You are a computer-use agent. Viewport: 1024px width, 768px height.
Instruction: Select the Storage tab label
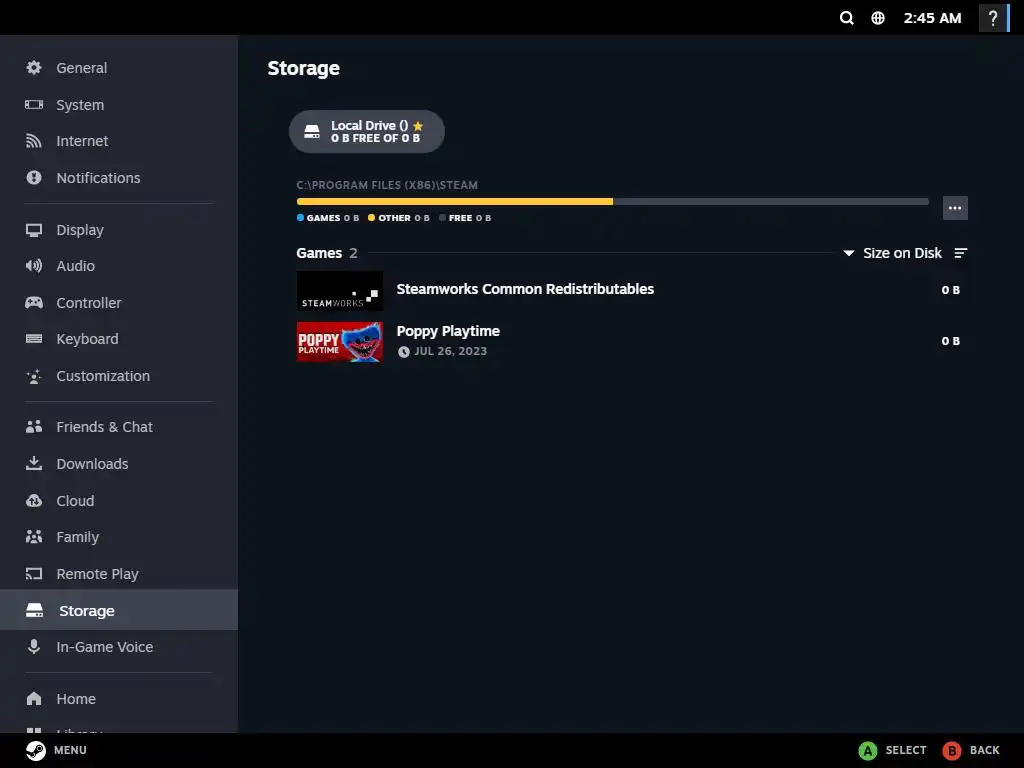point(87,611)
